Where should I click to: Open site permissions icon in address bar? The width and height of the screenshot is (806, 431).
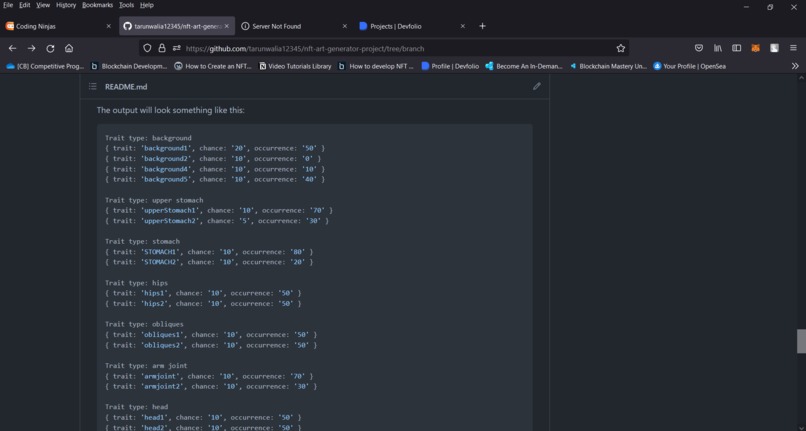[x=177, y=48]
